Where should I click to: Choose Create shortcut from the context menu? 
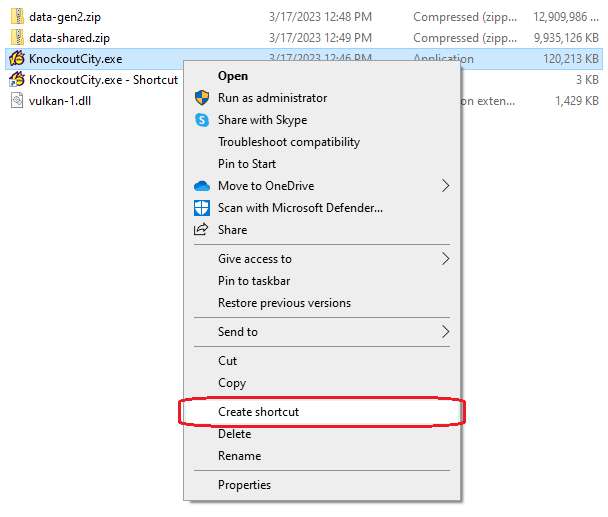pos(258,412)
